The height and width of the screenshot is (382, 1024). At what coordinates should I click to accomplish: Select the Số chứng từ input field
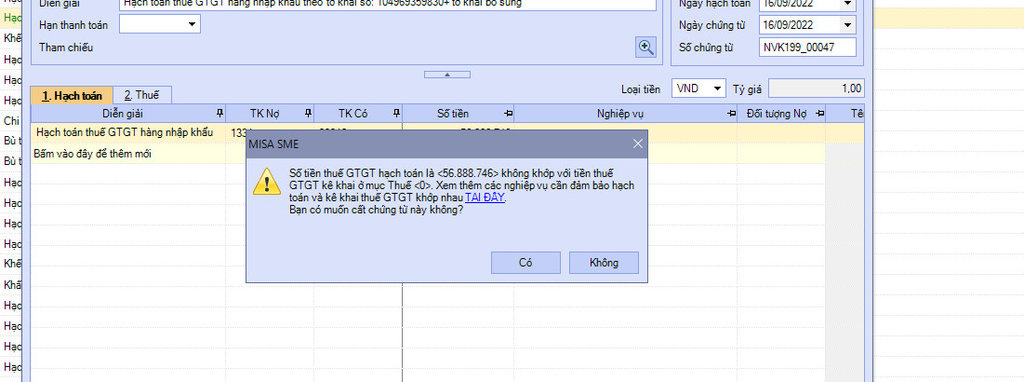pyautogui.click(x=808, y=47)
